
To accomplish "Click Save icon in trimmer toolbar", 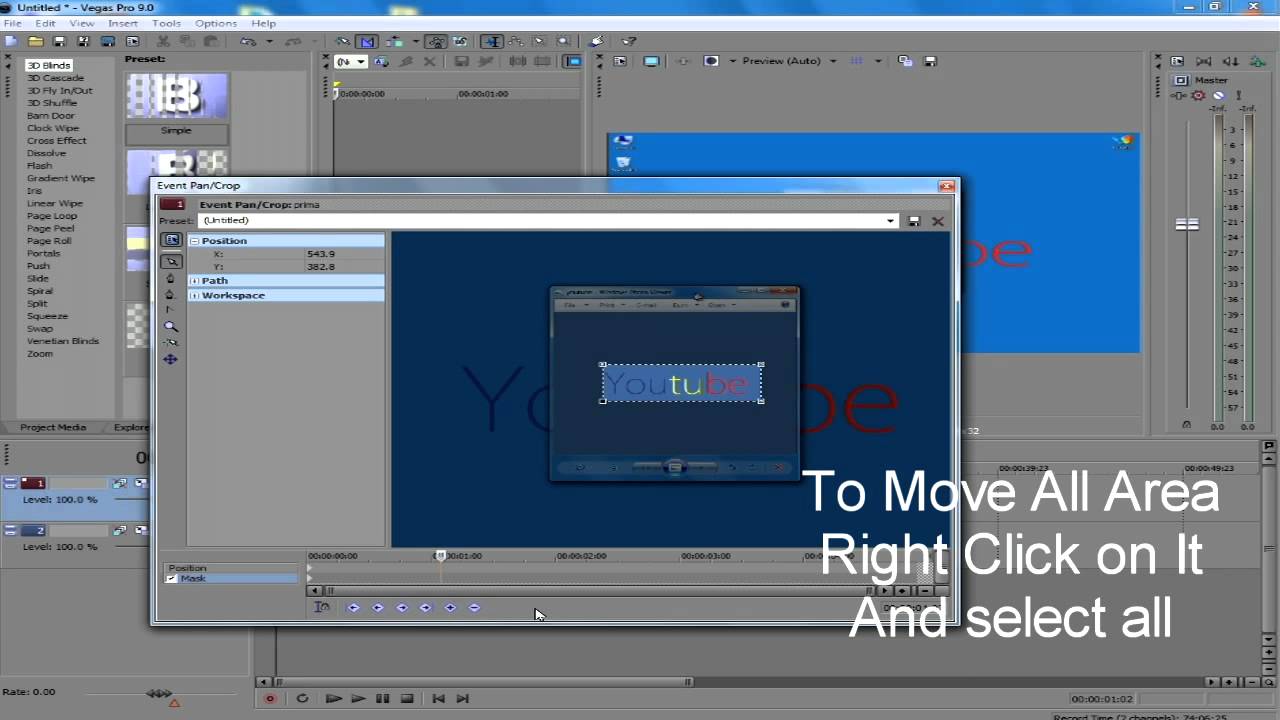I will coord(461,61).
